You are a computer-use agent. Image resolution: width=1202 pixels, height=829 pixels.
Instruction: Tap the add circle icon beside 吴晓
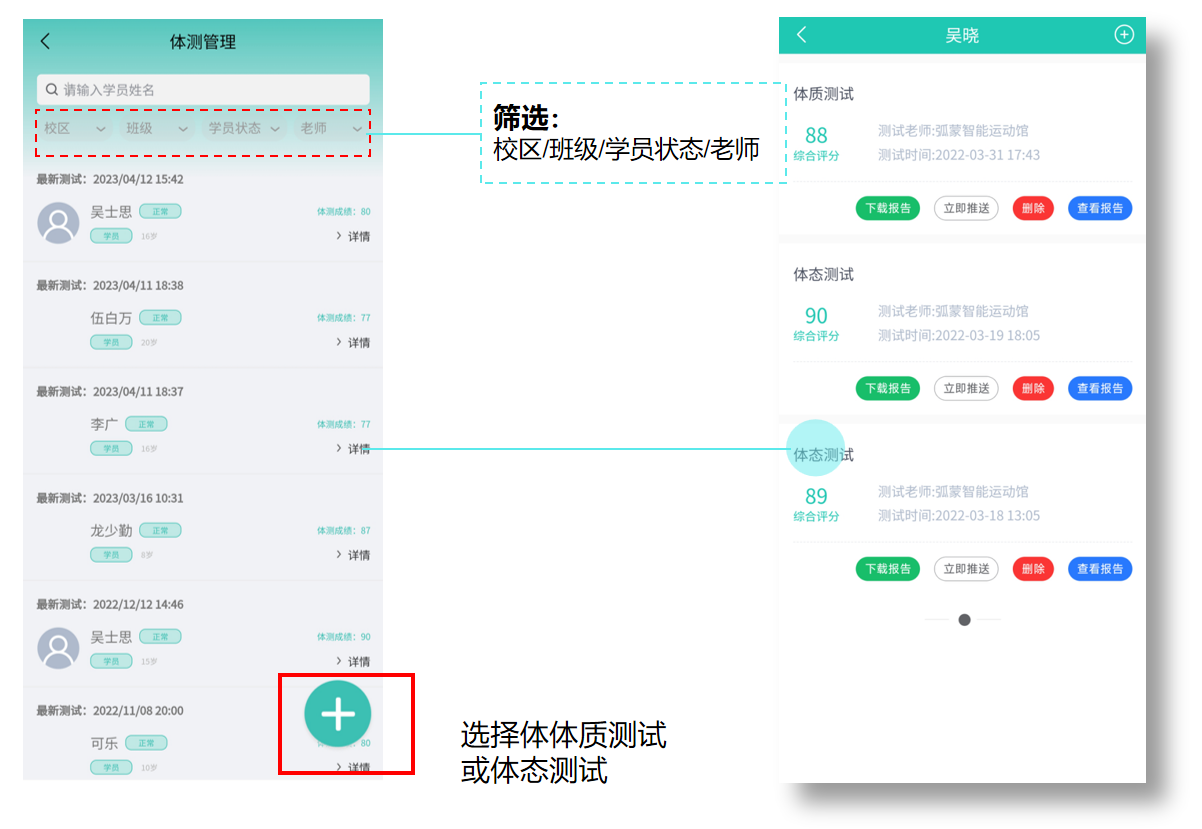tap(1124, 35)
